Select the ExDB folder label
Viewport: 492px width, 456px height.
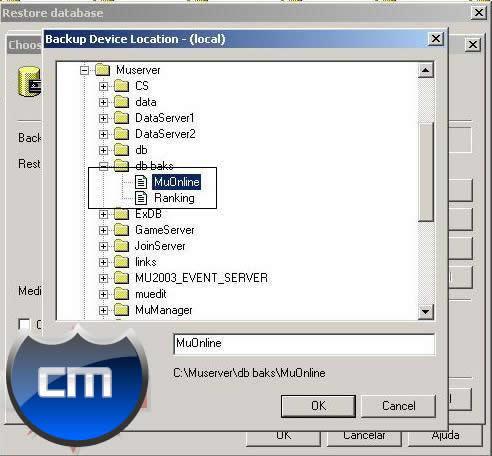[148, 214]
